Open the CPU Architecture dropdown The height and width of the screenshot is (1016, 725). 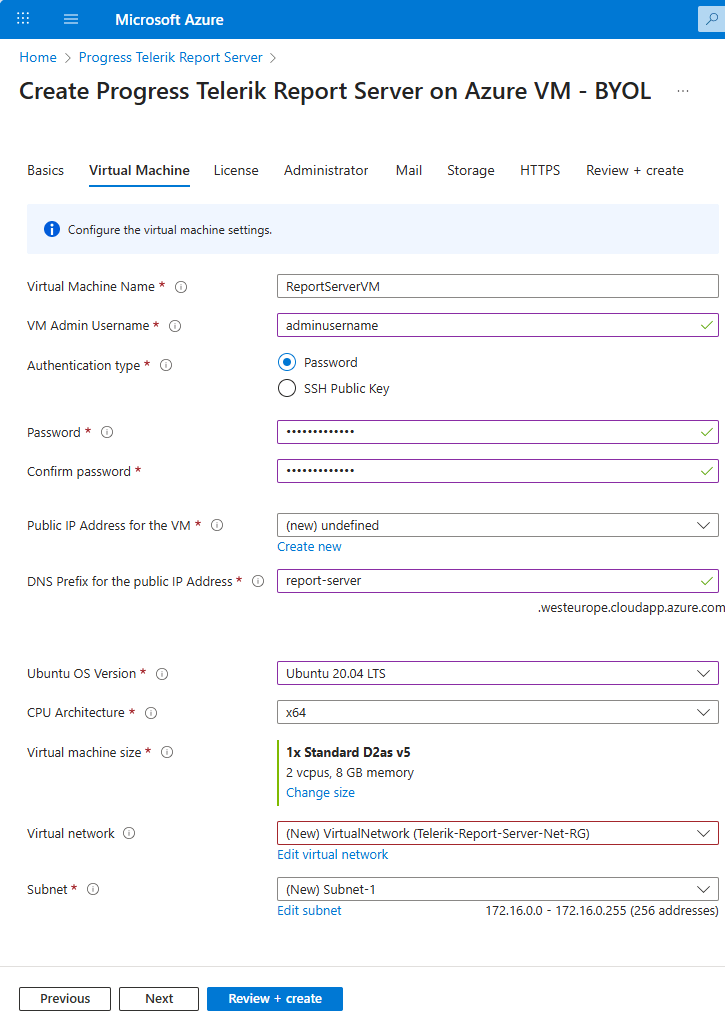497,712
